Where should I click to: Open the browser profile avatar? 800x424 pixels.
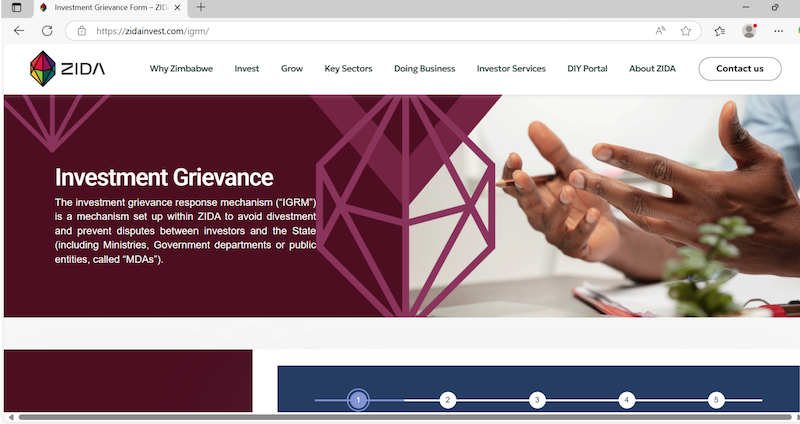[x=749, y=31]
